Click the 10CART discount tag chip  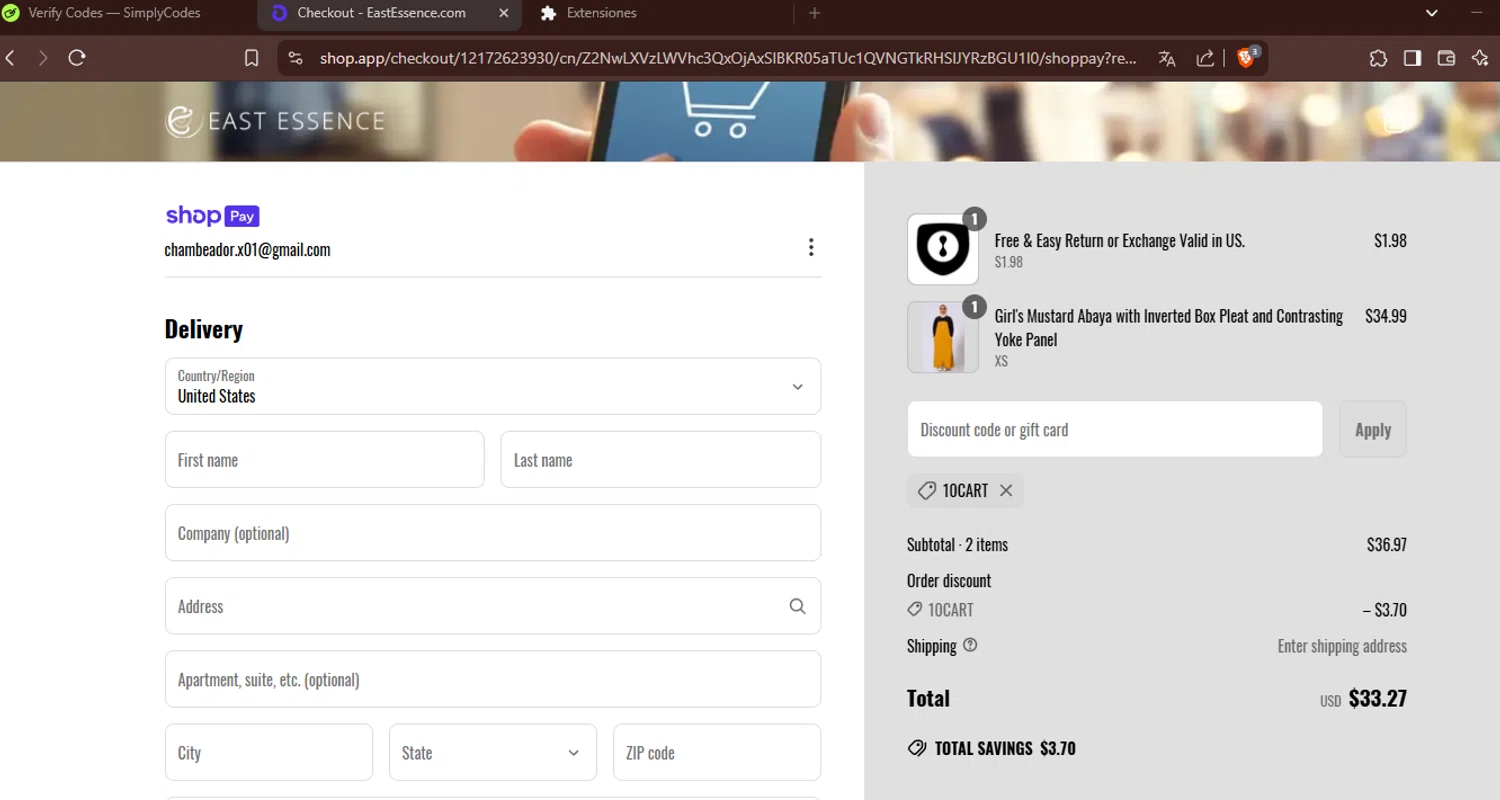965,490
